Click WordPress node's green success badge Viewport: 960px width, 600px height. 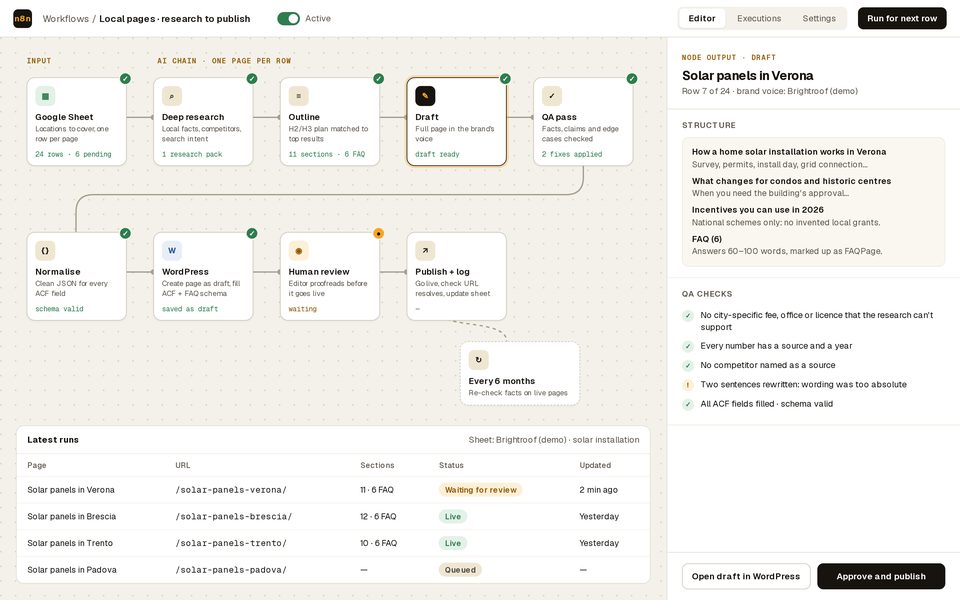252,233
